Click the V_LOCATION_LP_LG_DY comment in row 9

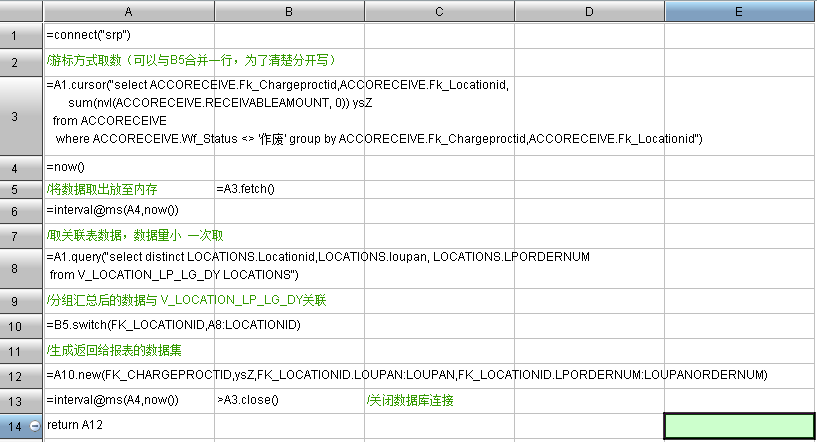(129, 301)
